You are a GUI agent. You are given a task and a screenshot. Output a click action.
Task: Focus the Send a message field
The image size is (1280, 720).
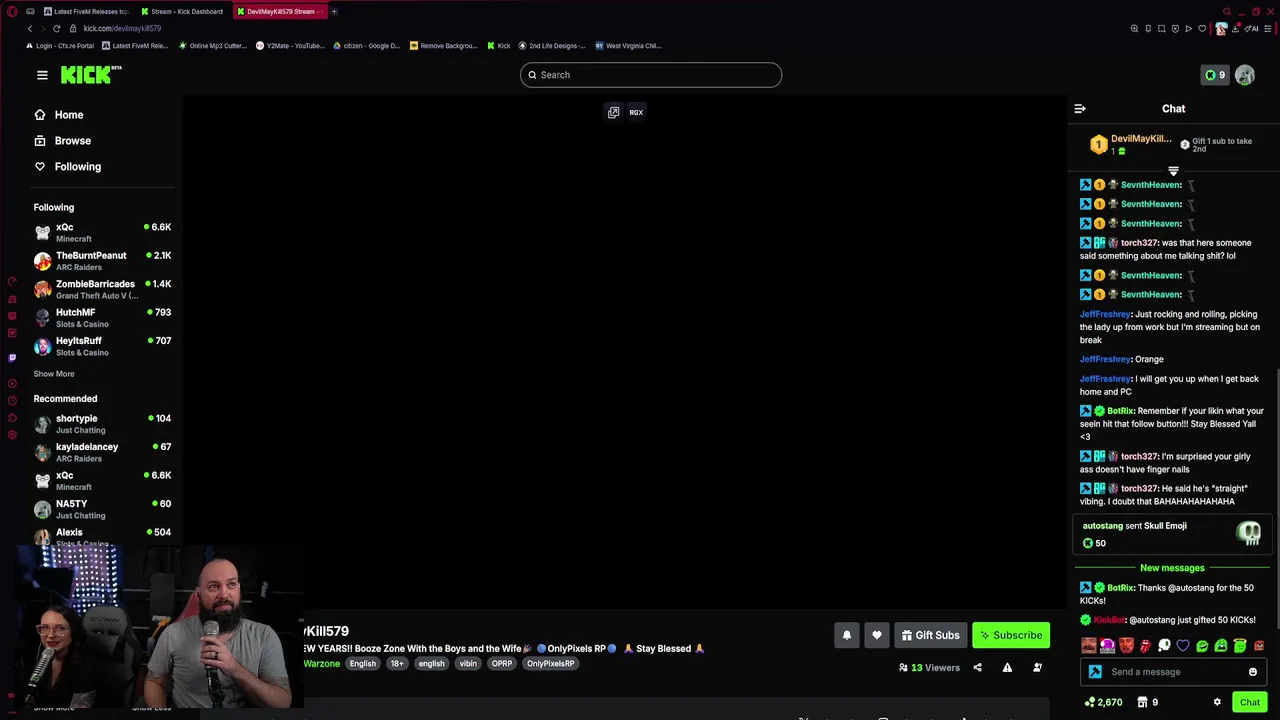pos(1172,672)
